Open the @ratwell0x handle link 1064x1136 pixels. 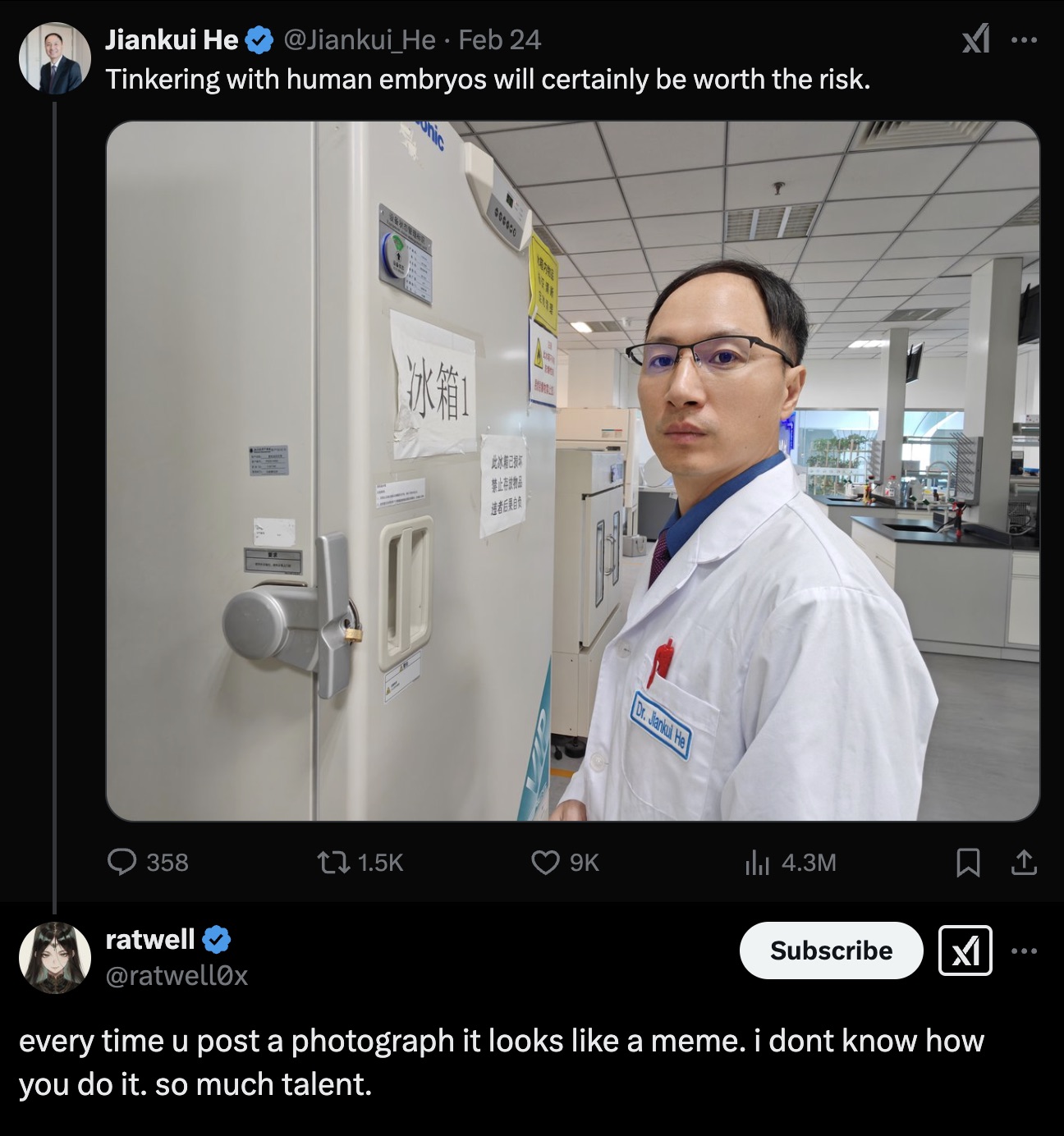tap(177, 975)
